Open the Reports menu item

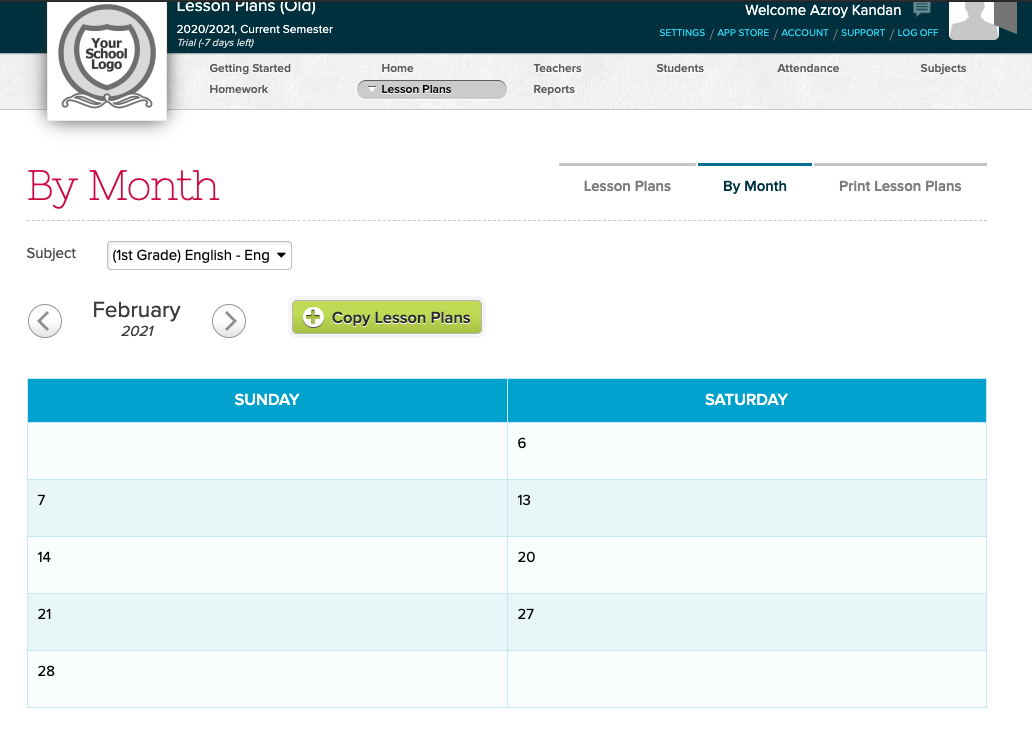coord(554,89)
